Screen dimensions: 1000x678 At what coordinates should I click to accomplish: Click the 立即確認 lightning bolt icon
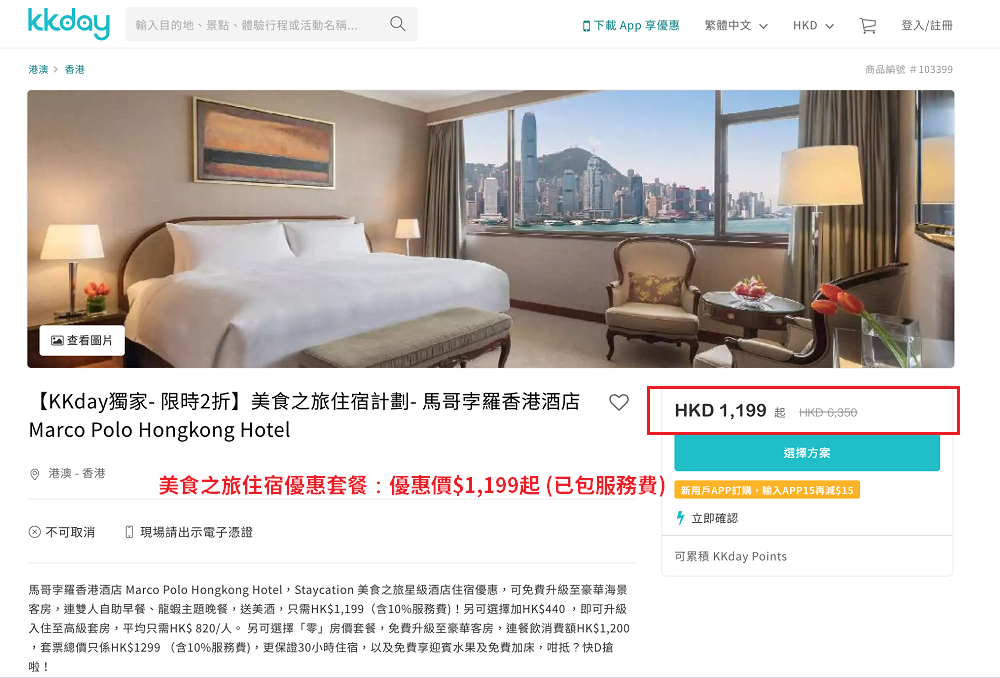pos(680,518)
